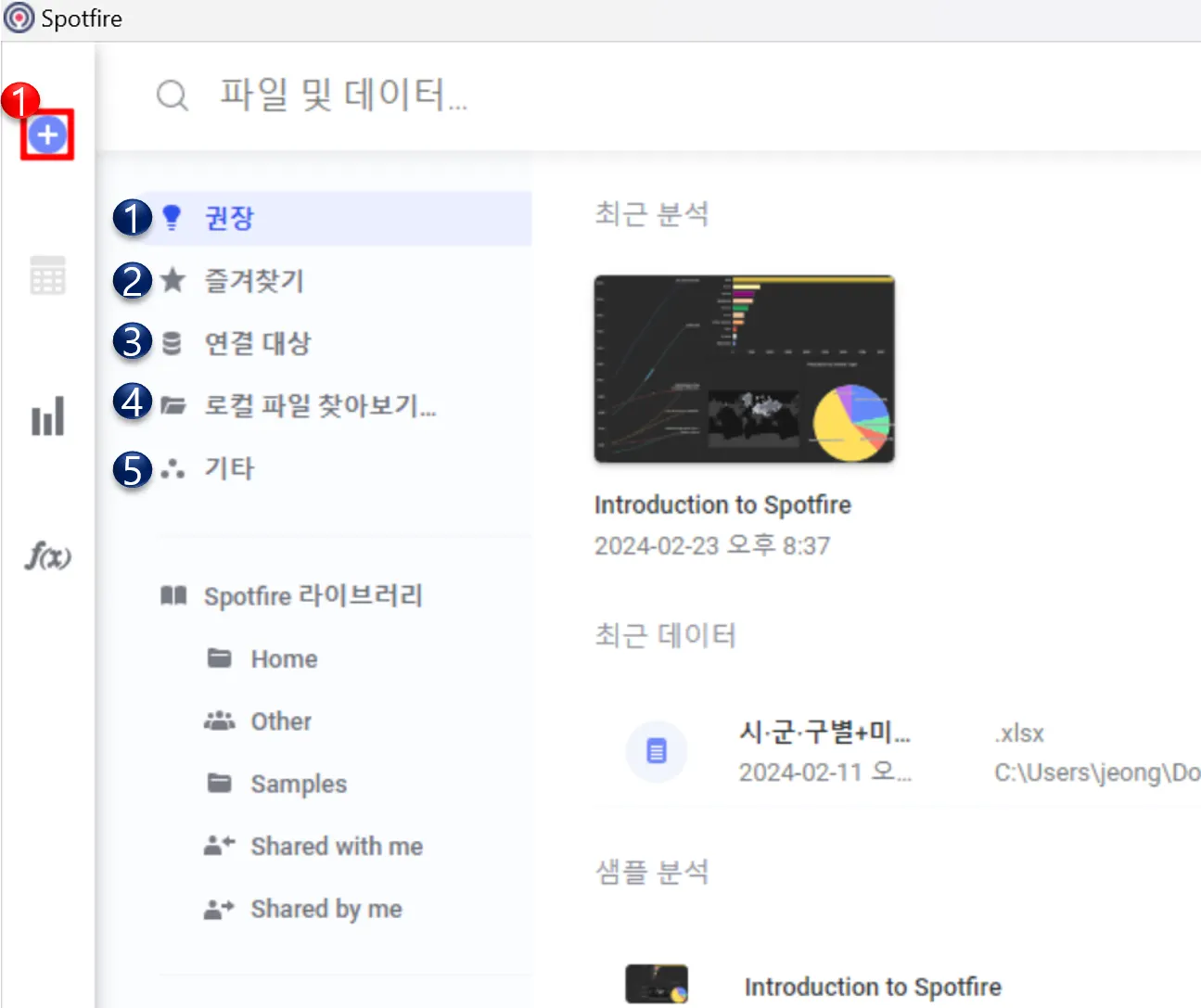Open the Samples library folder
Image resolution: width=1201 pixels, height=1008 pixels.
299,785
